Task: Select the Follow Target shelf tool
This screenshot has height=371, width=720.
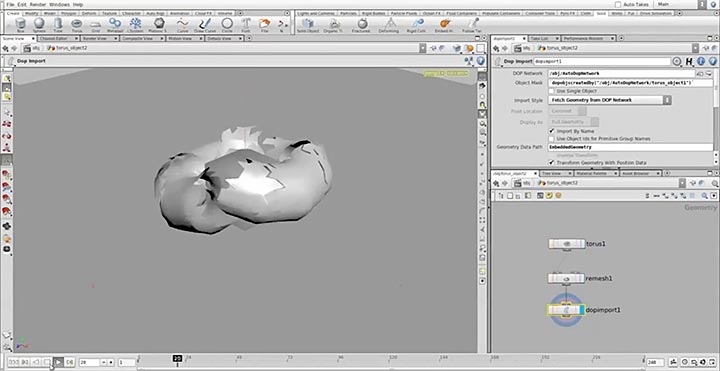Action: point(472,25)
